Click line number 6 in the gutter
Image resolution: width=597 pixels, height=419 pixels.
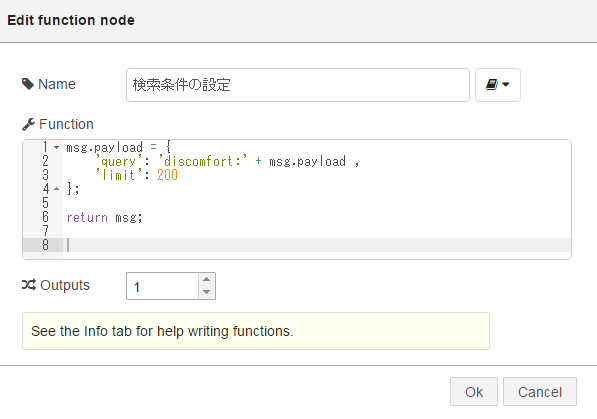pos(45,217)
